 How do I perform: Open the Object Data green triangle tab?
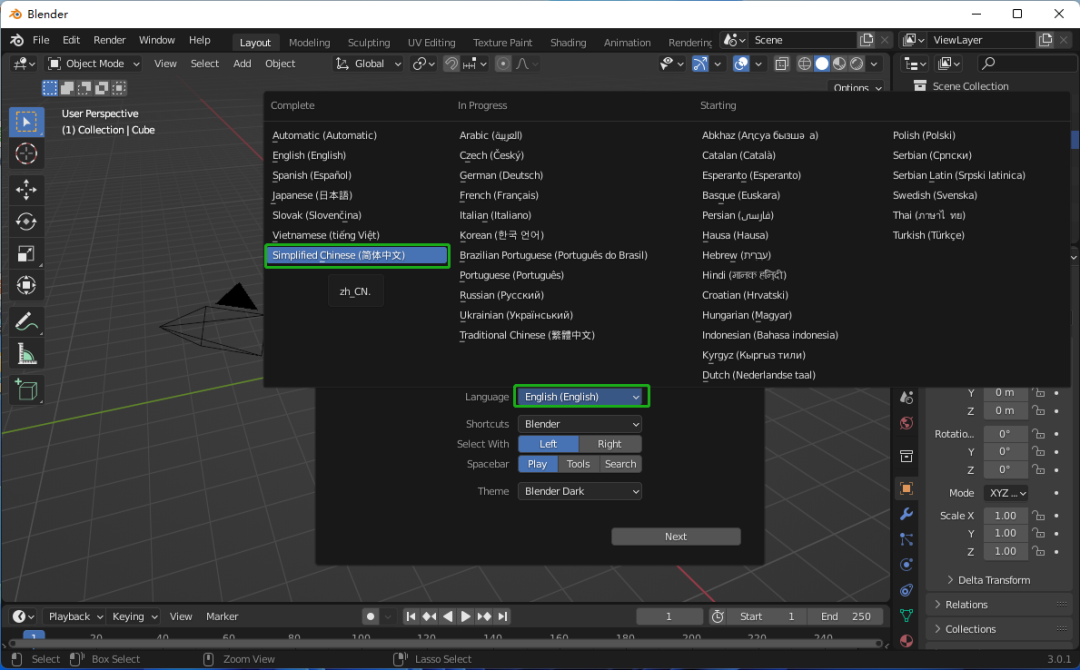[906, 615]
